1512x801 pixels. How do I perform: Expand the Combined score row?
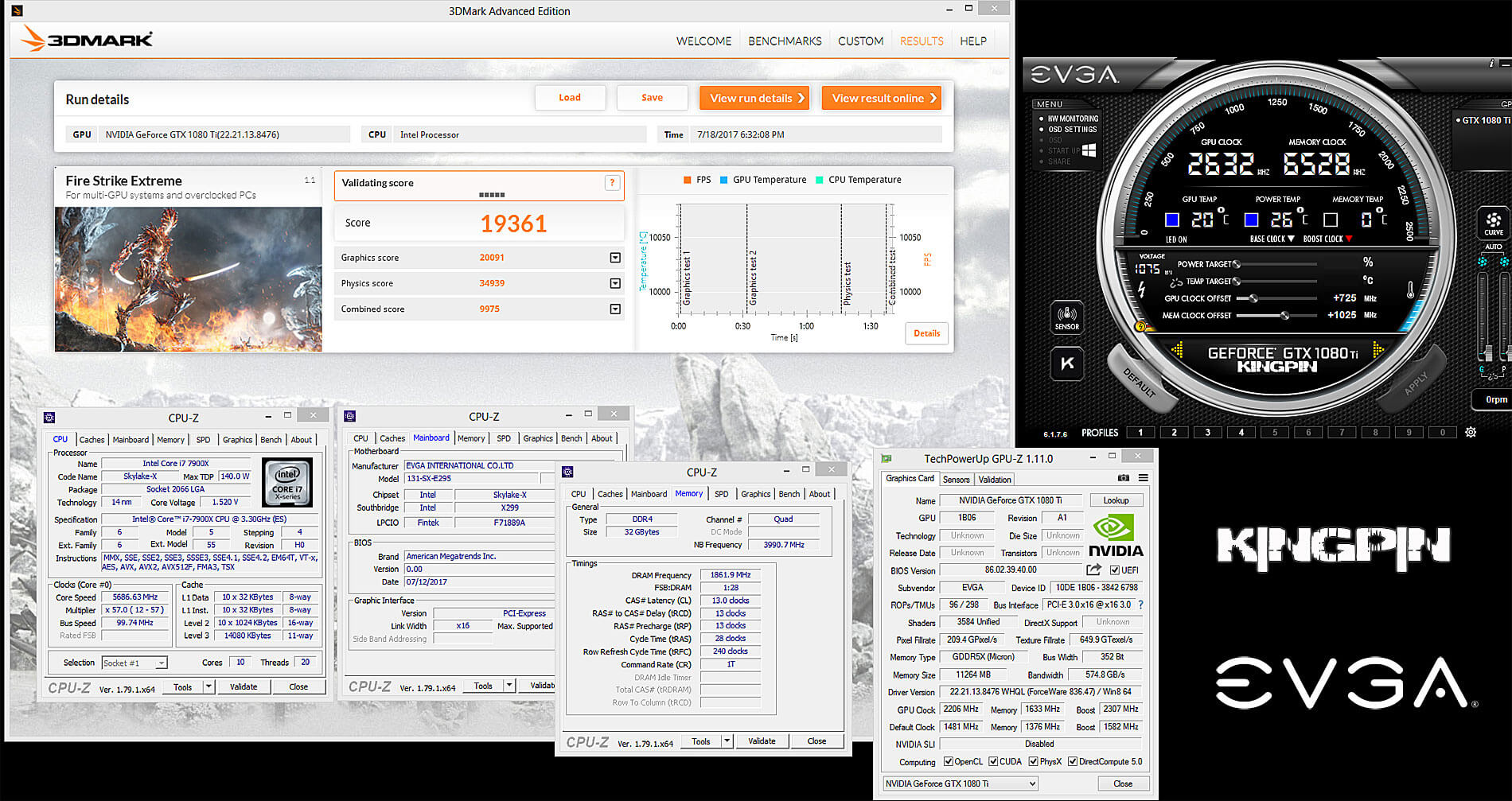pyautogui.click(x=614, y=309)
